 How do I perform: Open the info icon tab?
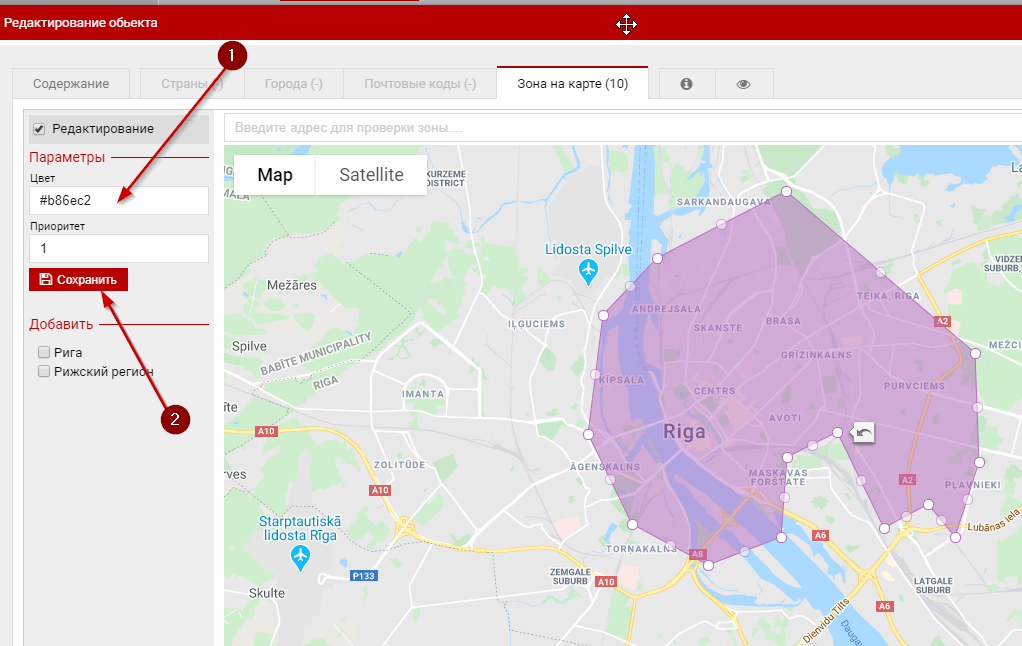686,84
